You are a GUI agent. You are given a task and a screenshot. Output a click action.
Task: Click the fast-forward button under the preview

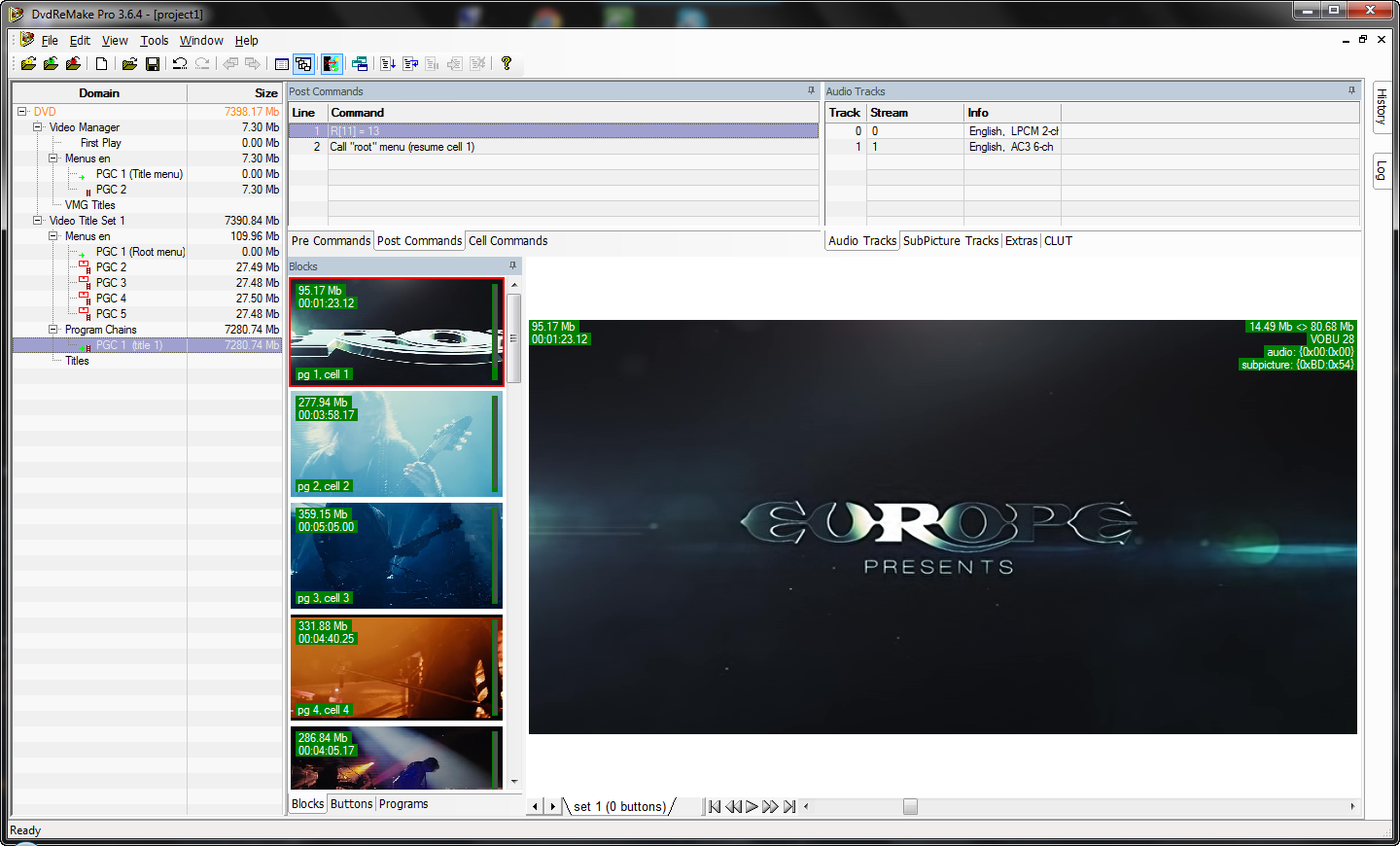tap(770, 806)
